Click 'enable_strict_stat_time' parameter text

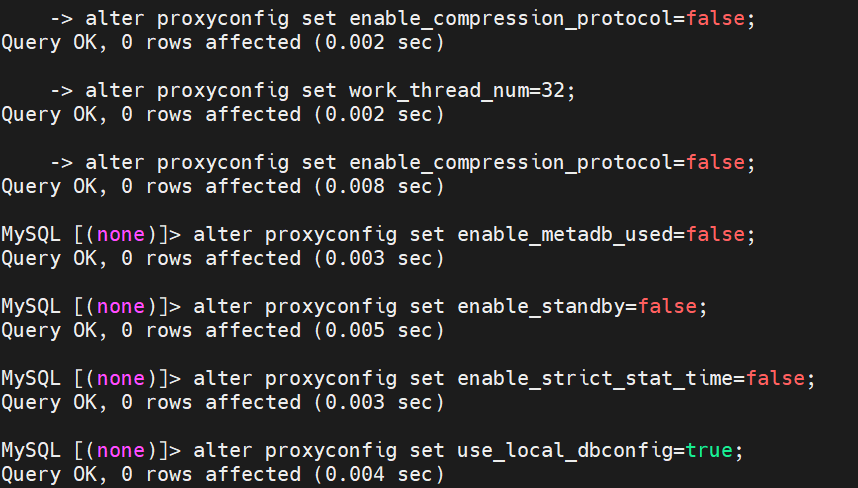pyautogui.click(x=595, y=379)
